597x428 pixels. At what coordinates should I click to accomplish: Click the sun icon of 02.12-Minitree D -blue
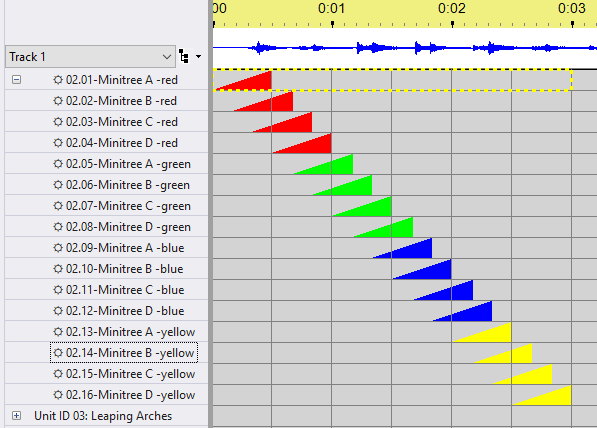(58, 311)
